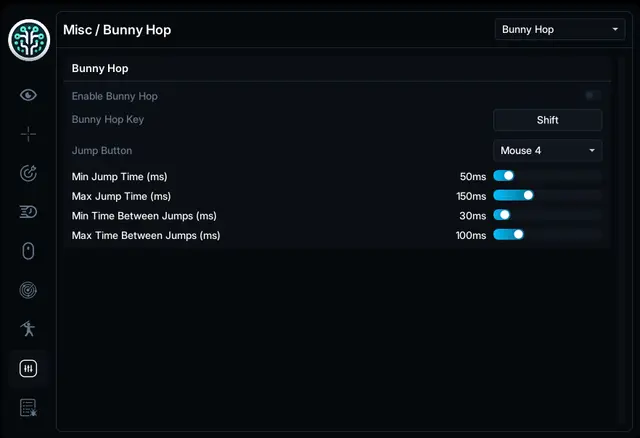The height and width of the screenshot is (438, 640).
Task: Select the radar icon in sidebar
Action: [x=28, y=290]
